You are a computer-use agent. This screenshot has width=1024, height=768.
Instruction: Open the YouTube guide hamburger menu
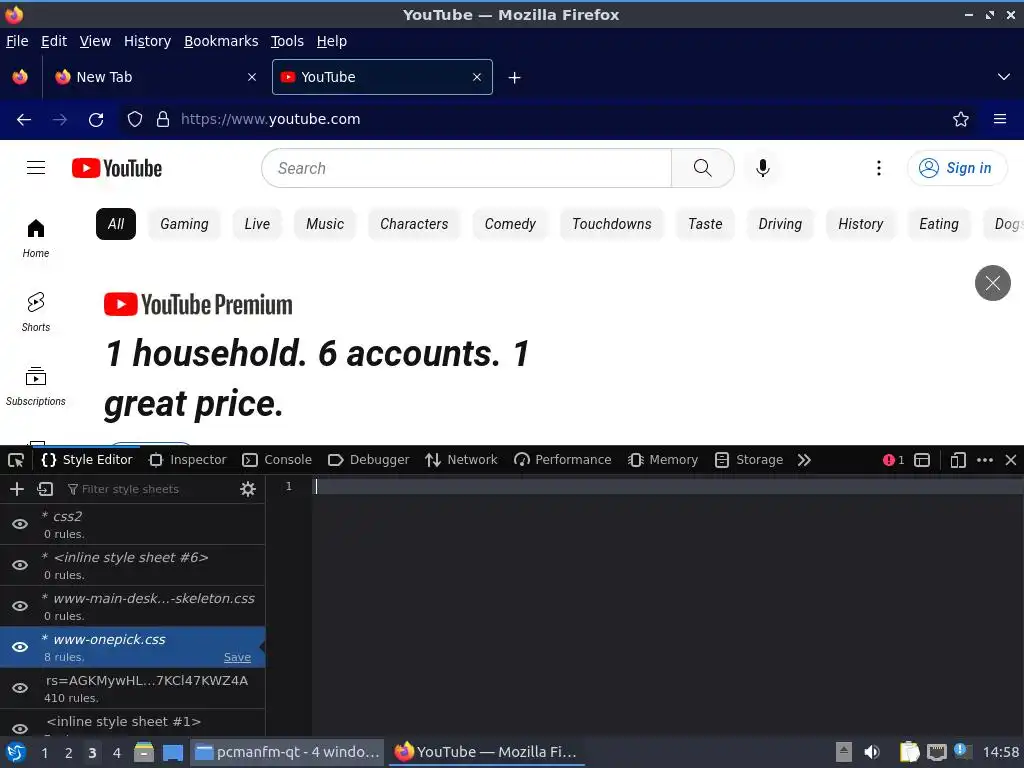tap(36, 168)
